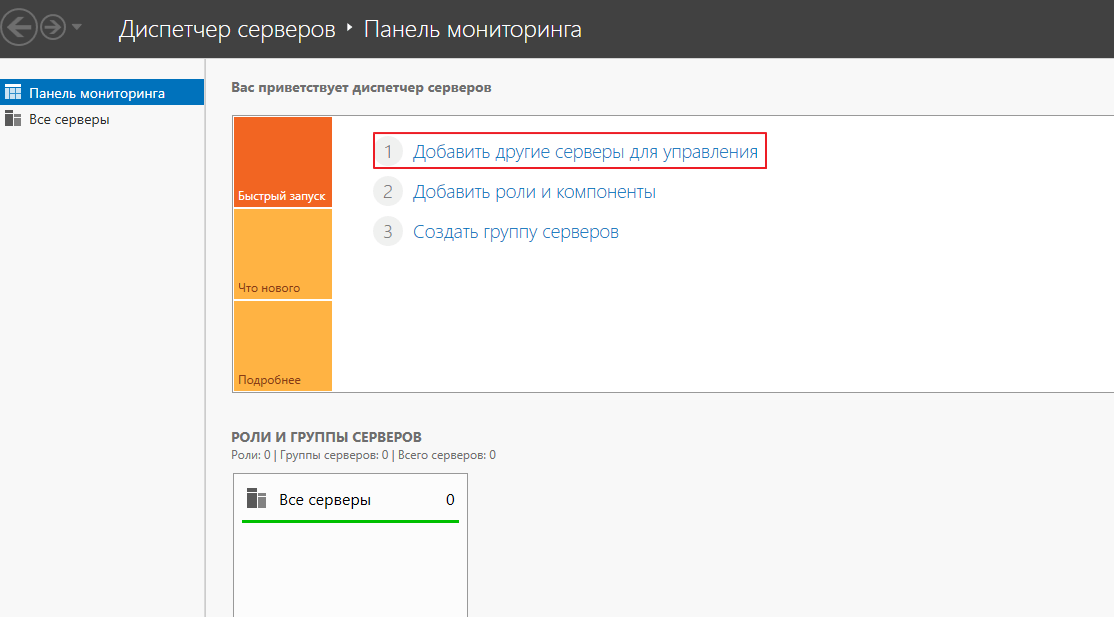Click the Forward navigation arrow button

point(52,29)
